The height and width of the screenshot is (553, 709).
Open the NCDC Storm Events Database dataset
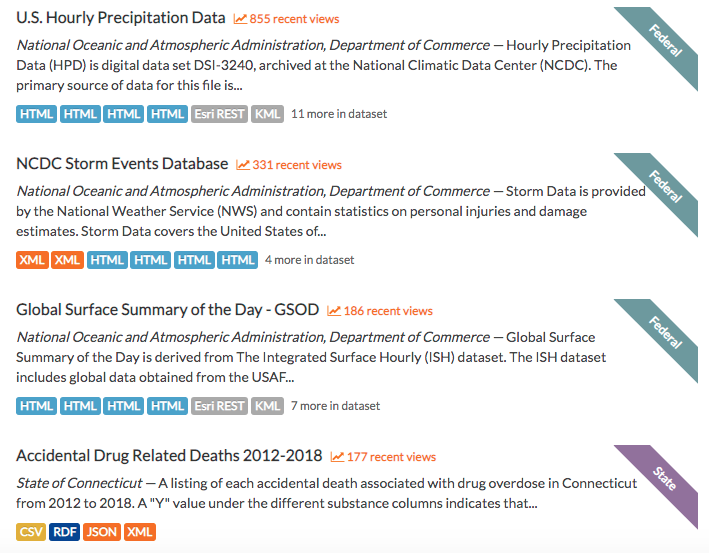click(x=122, y=164)
